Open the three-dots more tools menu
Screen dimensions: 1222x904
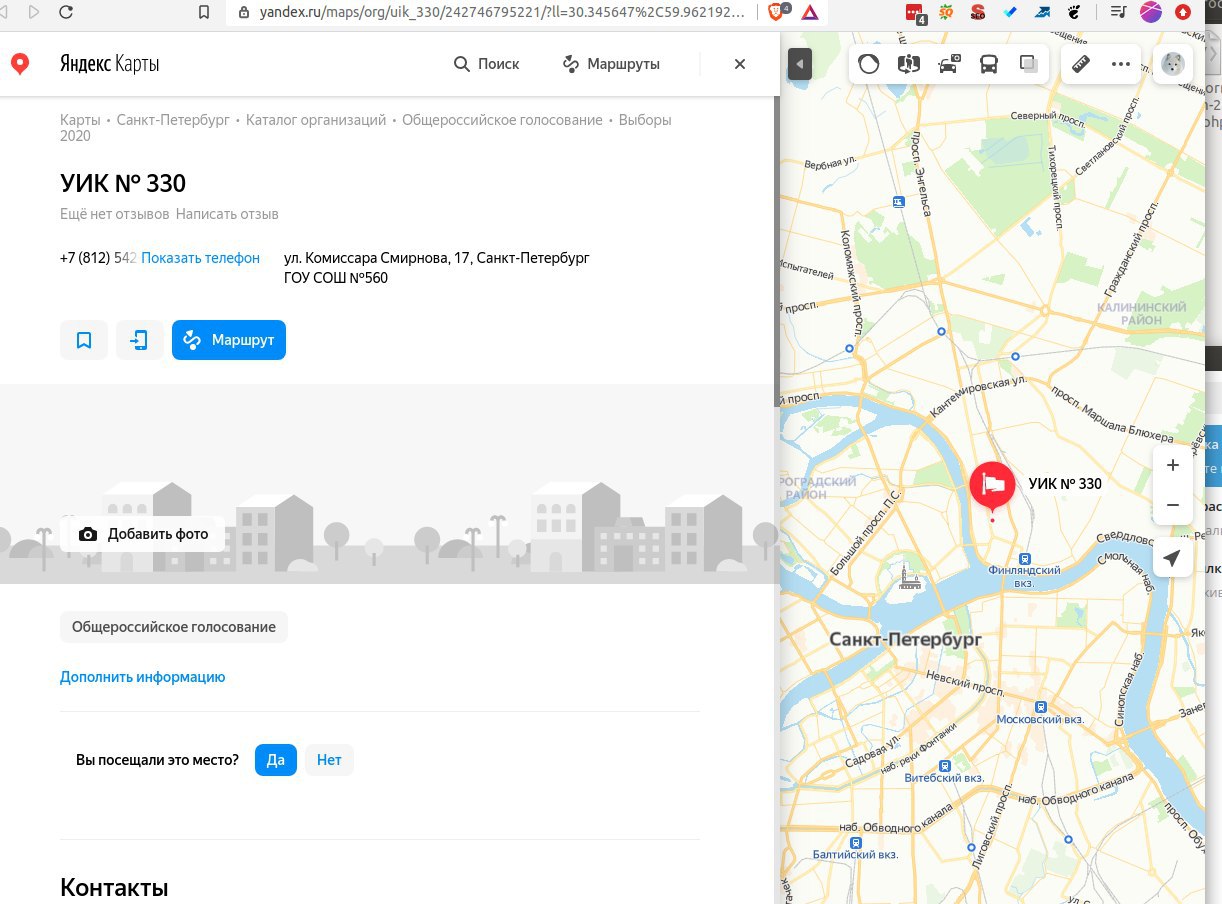tap(1120, 64)
